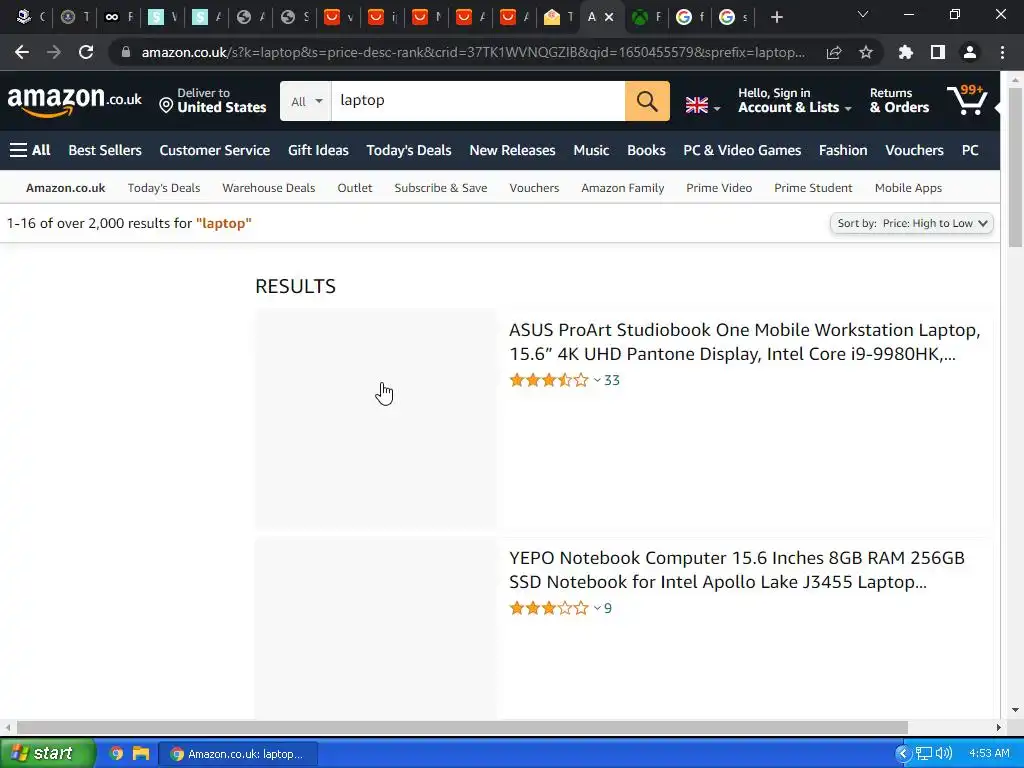Expand ASUS ProArt rating breakdown chevron

coord(597,380)
